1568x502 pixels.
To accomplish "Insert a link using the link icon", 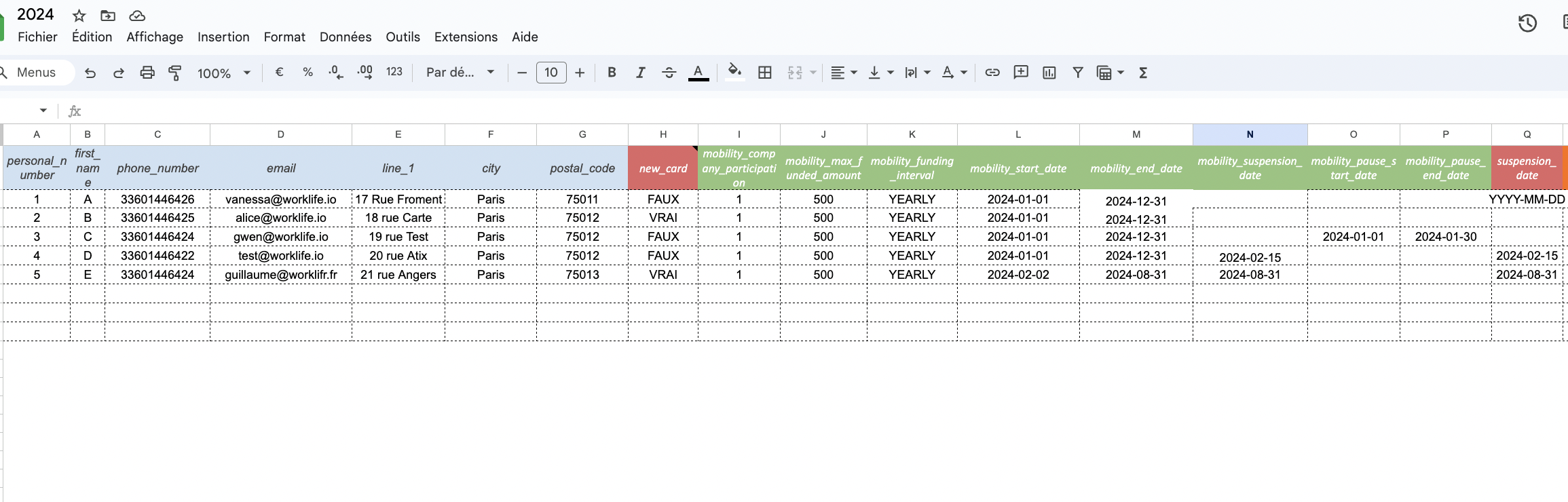I will pyautogui.click(x=992, y=73).
